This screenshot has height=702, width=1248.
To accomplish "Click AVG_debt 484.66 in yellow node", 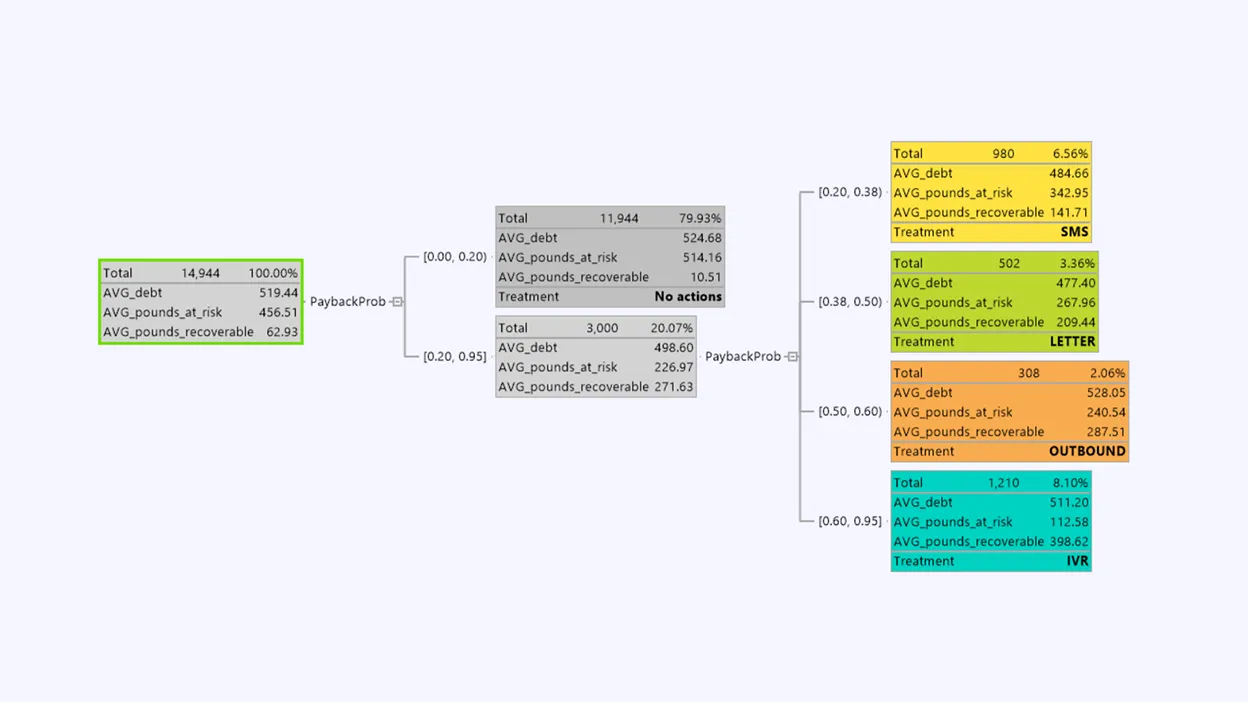I will (991, 174).
